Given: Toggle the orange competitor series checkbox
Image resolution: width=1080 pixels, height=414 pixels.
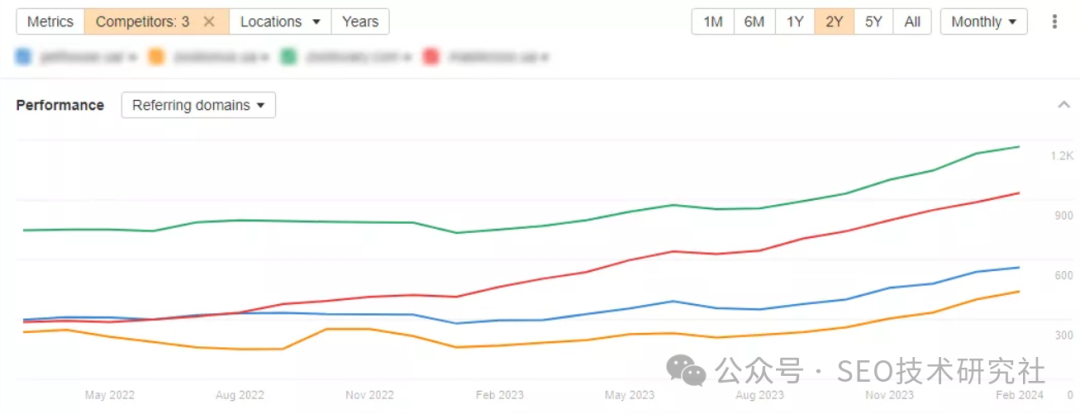Looking at the screenshot, I should tap(155, 57).
